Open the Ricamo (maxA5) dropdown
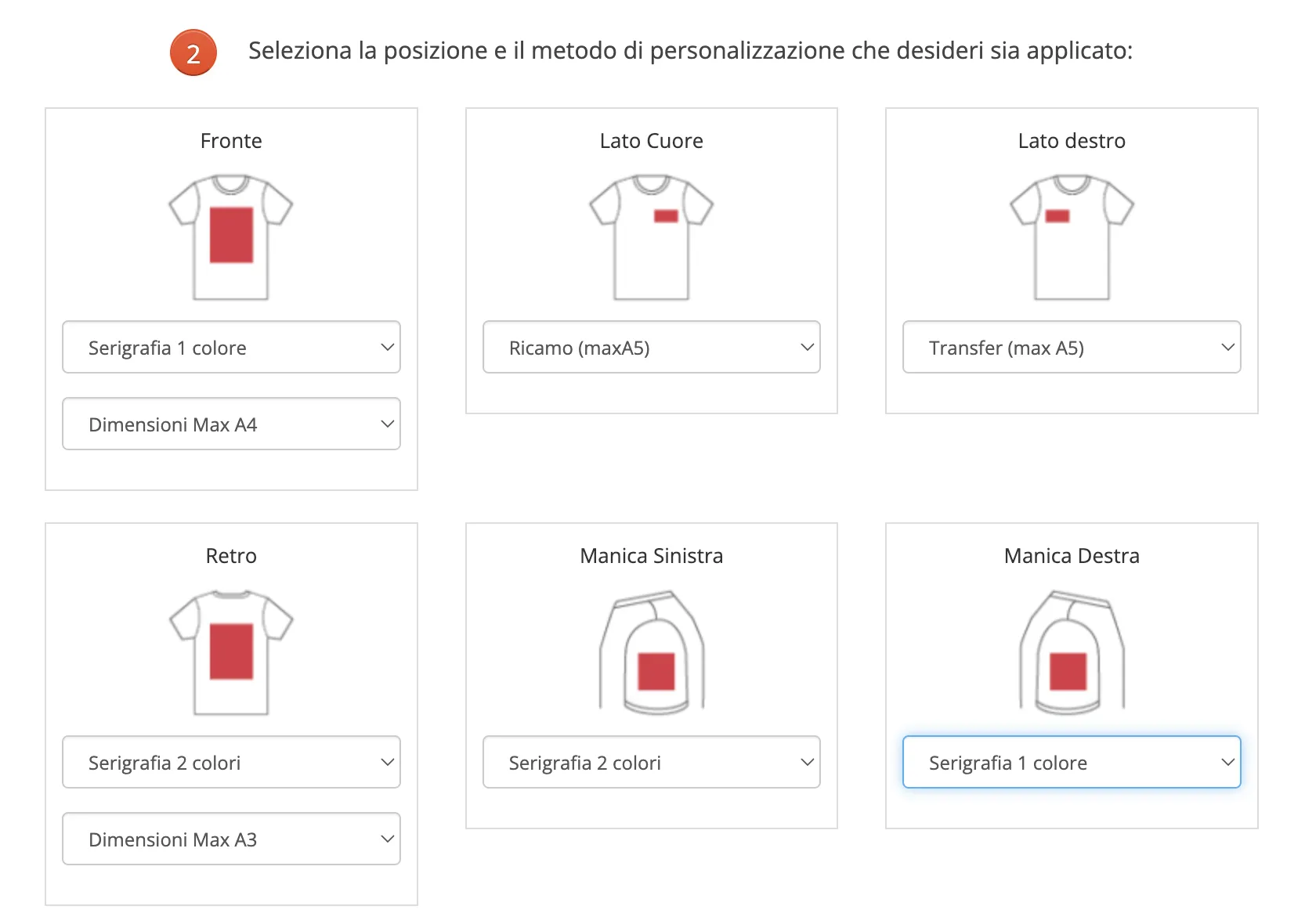The width and height of the screenshot is (1305, 924). point(651,347)
